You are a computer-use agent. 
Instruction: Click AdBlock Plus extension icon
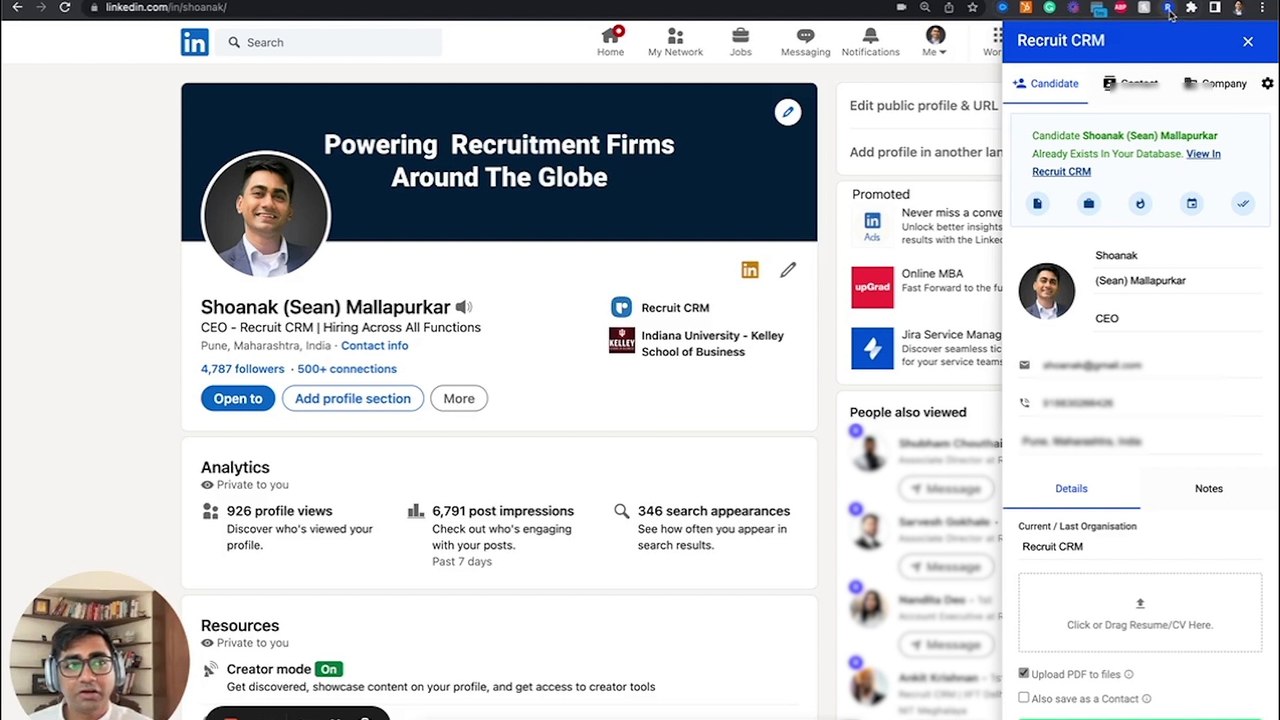[1120, 7]
